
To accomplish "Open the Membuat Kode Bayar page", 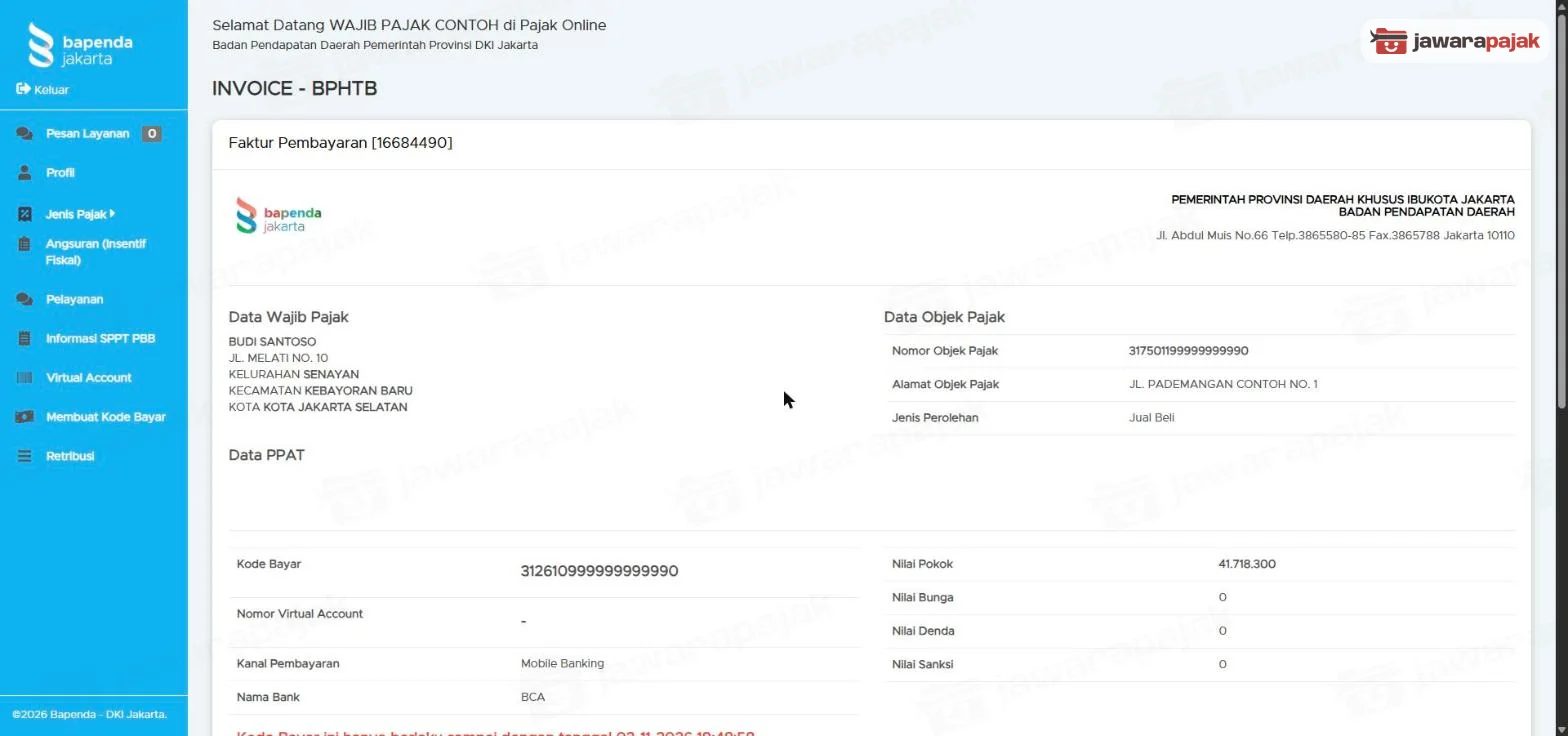I will [106, 417].
